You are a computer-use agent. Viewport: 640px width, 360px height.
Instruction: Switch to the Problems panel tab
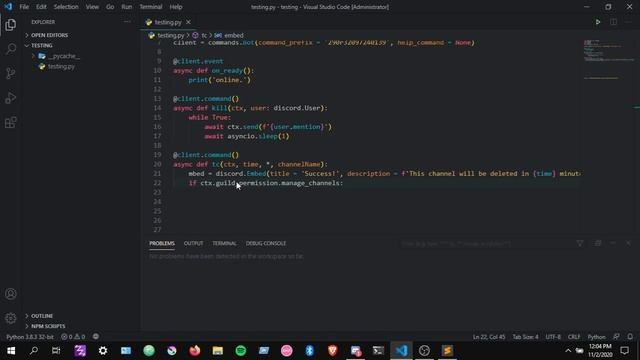coord(162,243)
